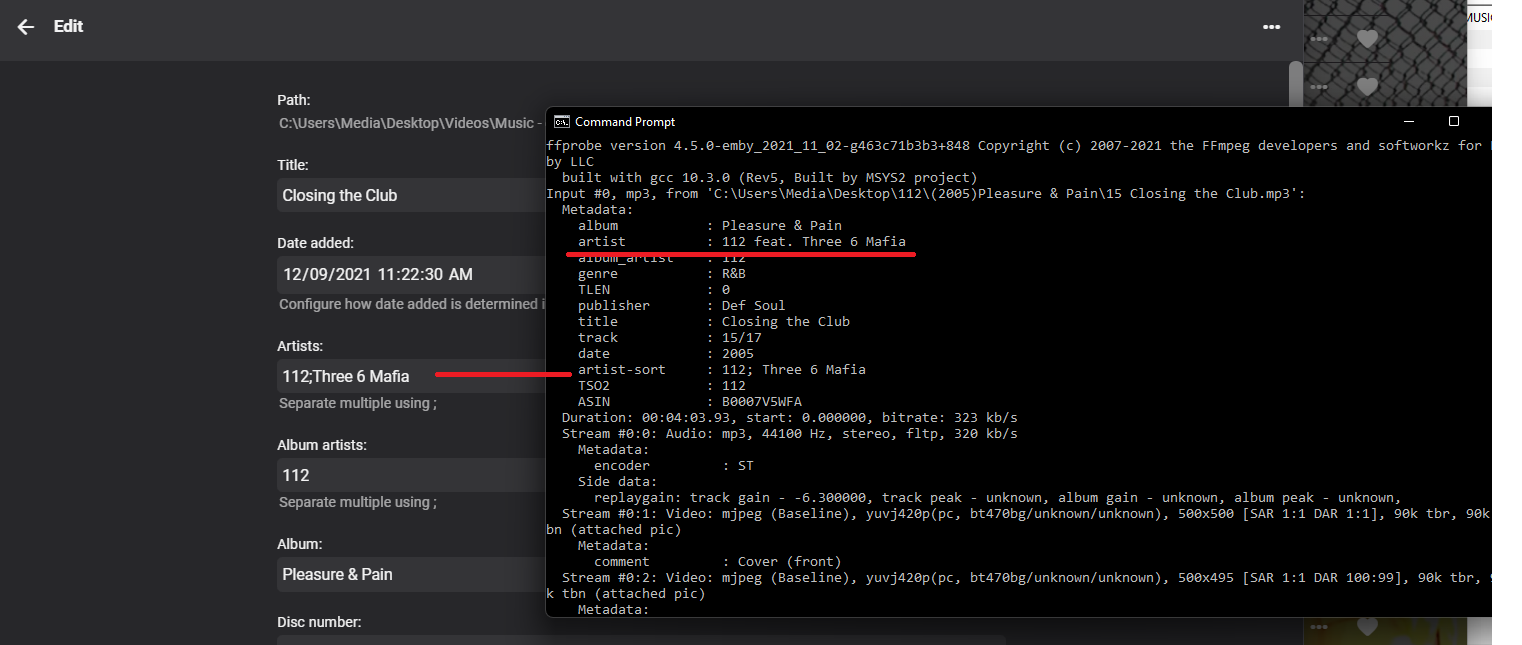Click the Command Prompt window title text
This screenshot has width=1522, height=645.
625,122
